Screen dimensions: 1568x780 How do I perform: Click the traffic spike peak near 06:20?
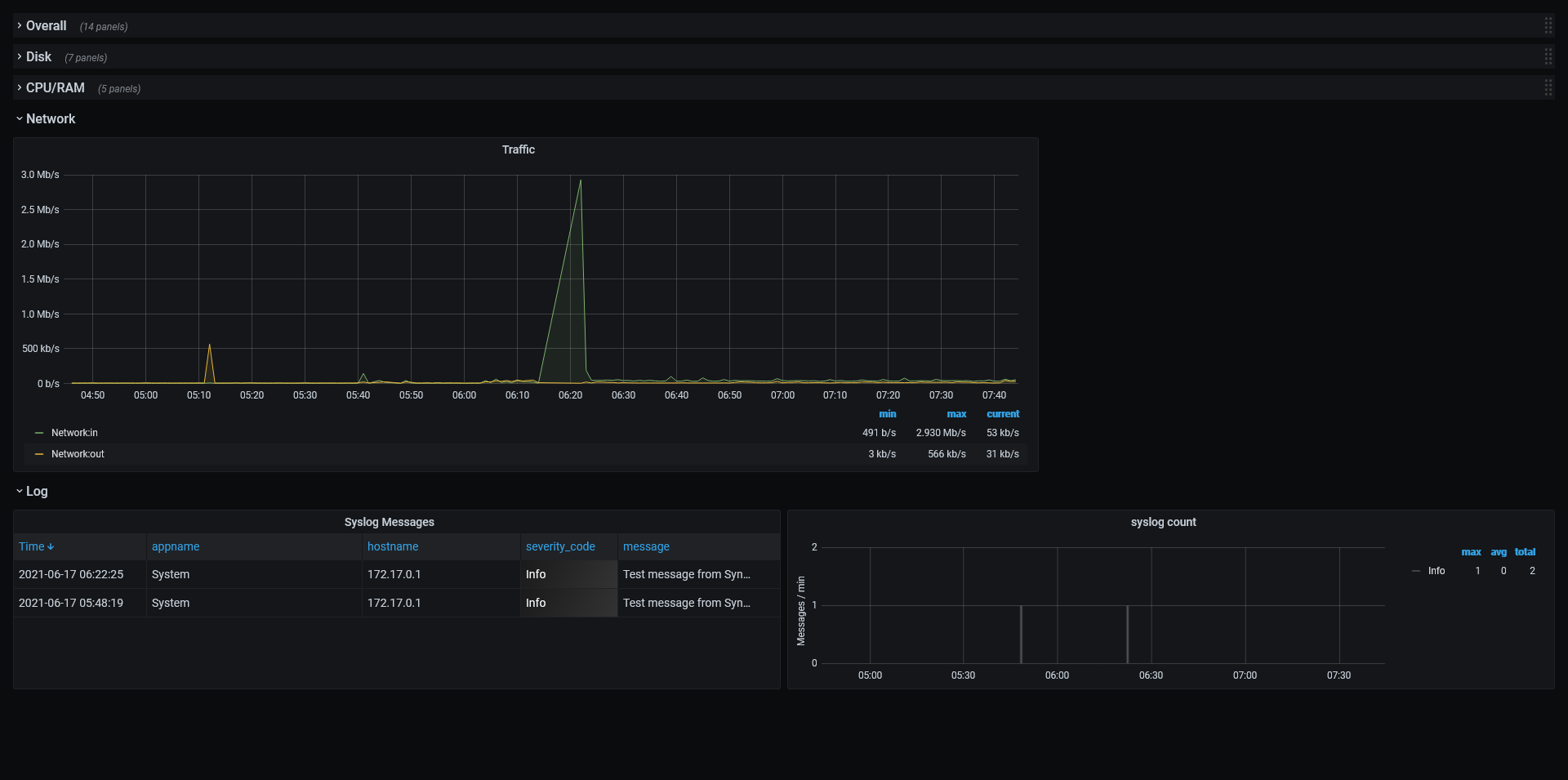(581, 181)
